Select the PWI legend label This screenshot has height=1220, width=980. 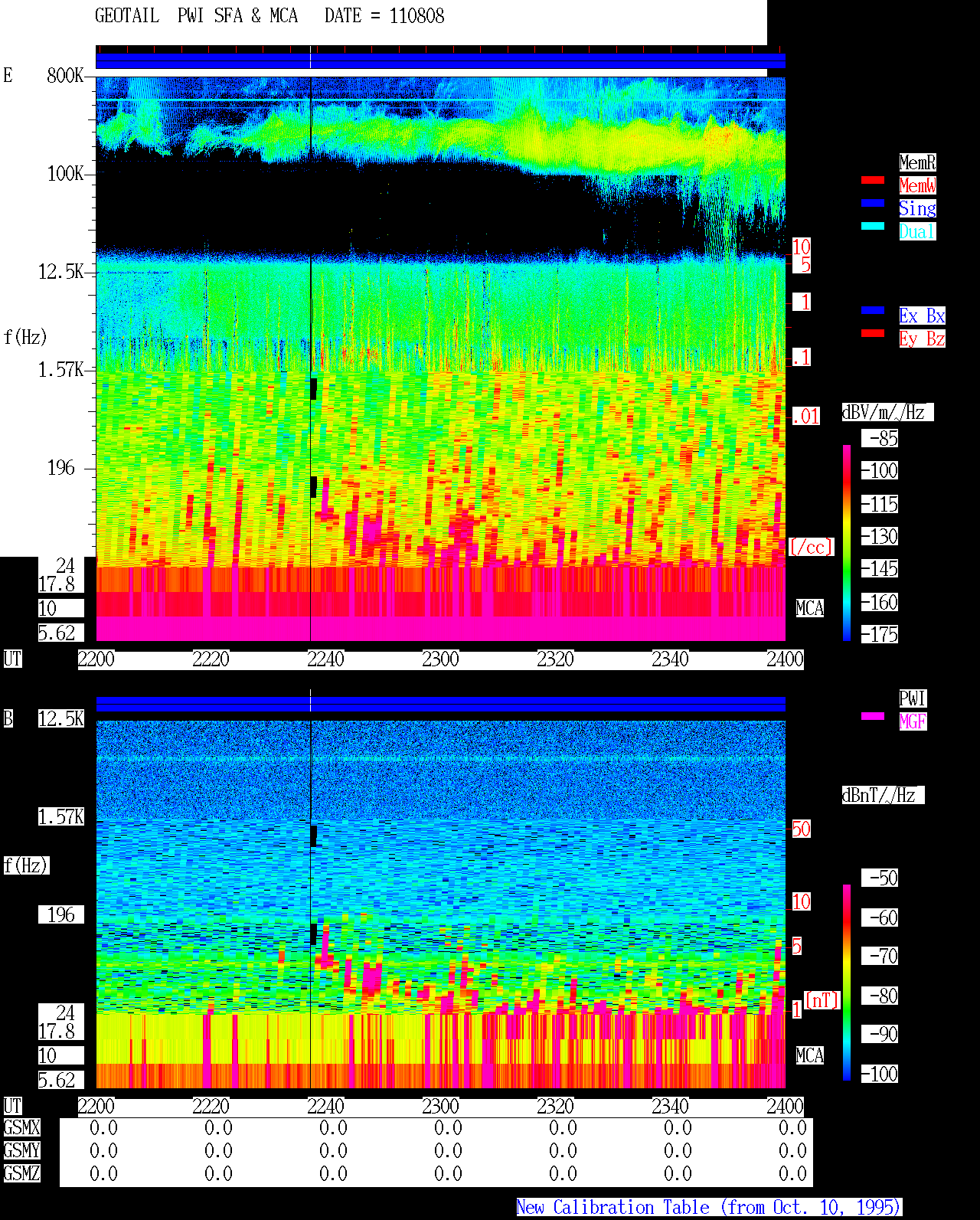click(913, 698)
